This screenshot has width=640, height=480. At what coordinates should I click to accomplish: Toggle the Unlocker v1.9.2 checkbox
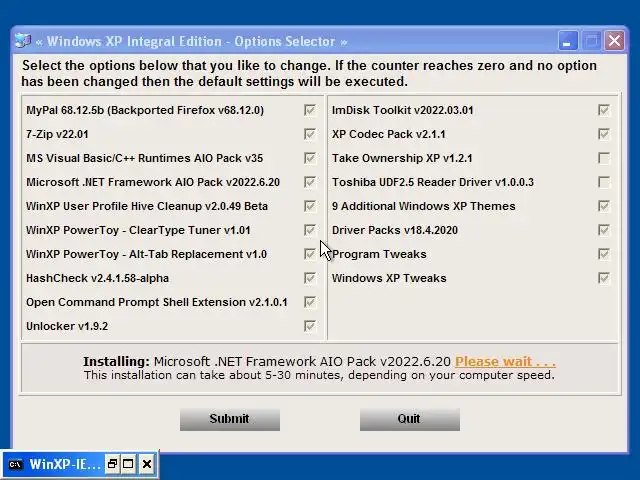click(309, 326)
